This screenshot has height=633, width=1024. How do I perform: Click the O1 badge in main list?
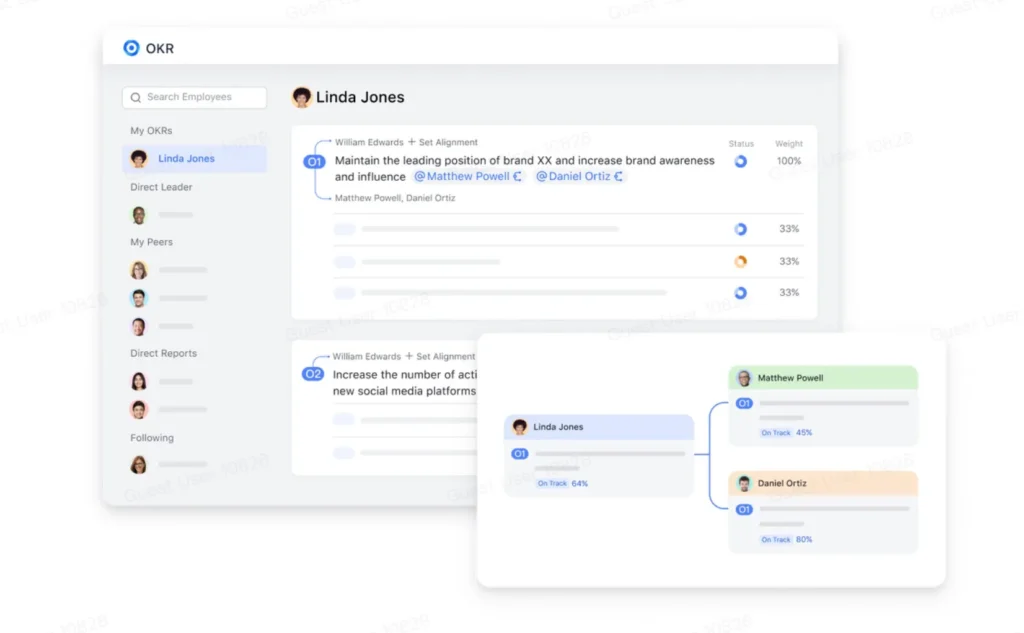coord(314,161)
